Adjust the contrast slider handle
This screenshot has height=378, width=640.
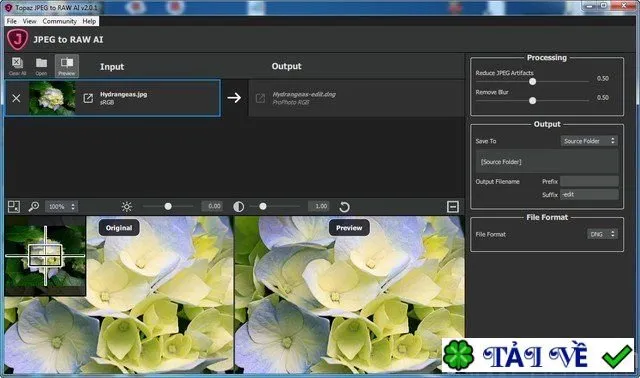click(x=263, y=207)
